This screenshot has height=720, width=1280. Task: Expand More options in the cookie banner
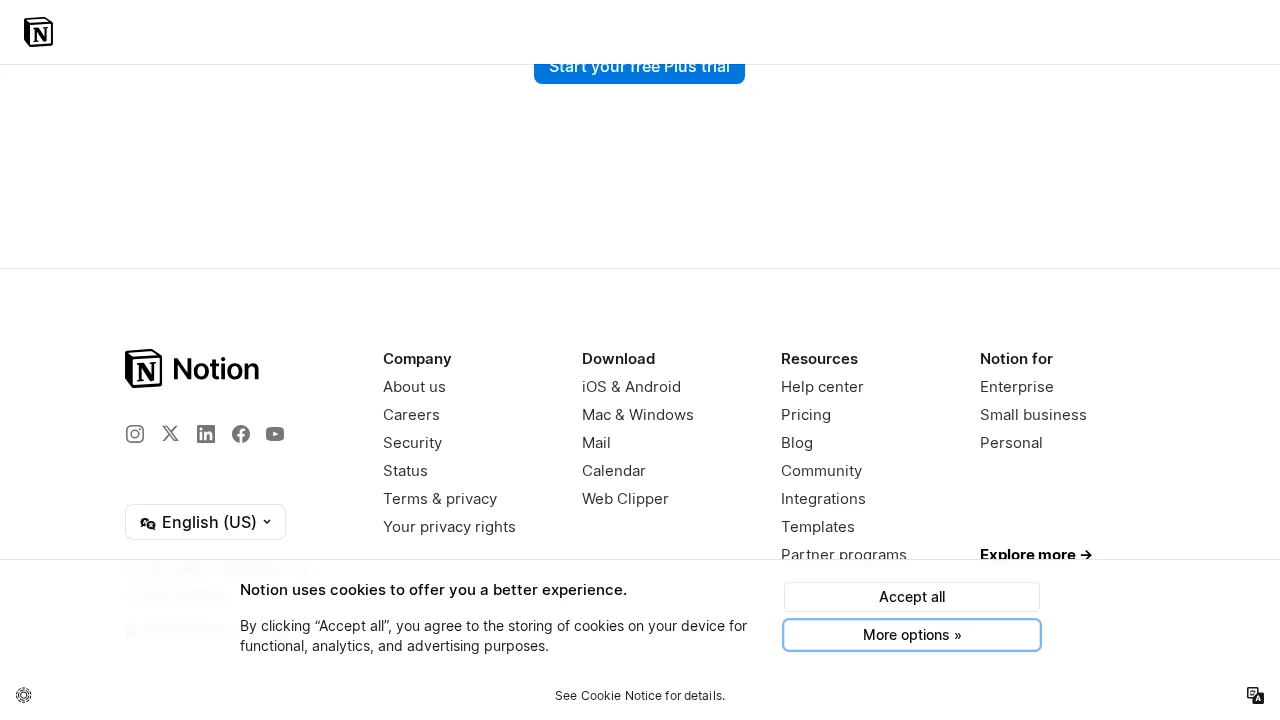click(911, 635)
